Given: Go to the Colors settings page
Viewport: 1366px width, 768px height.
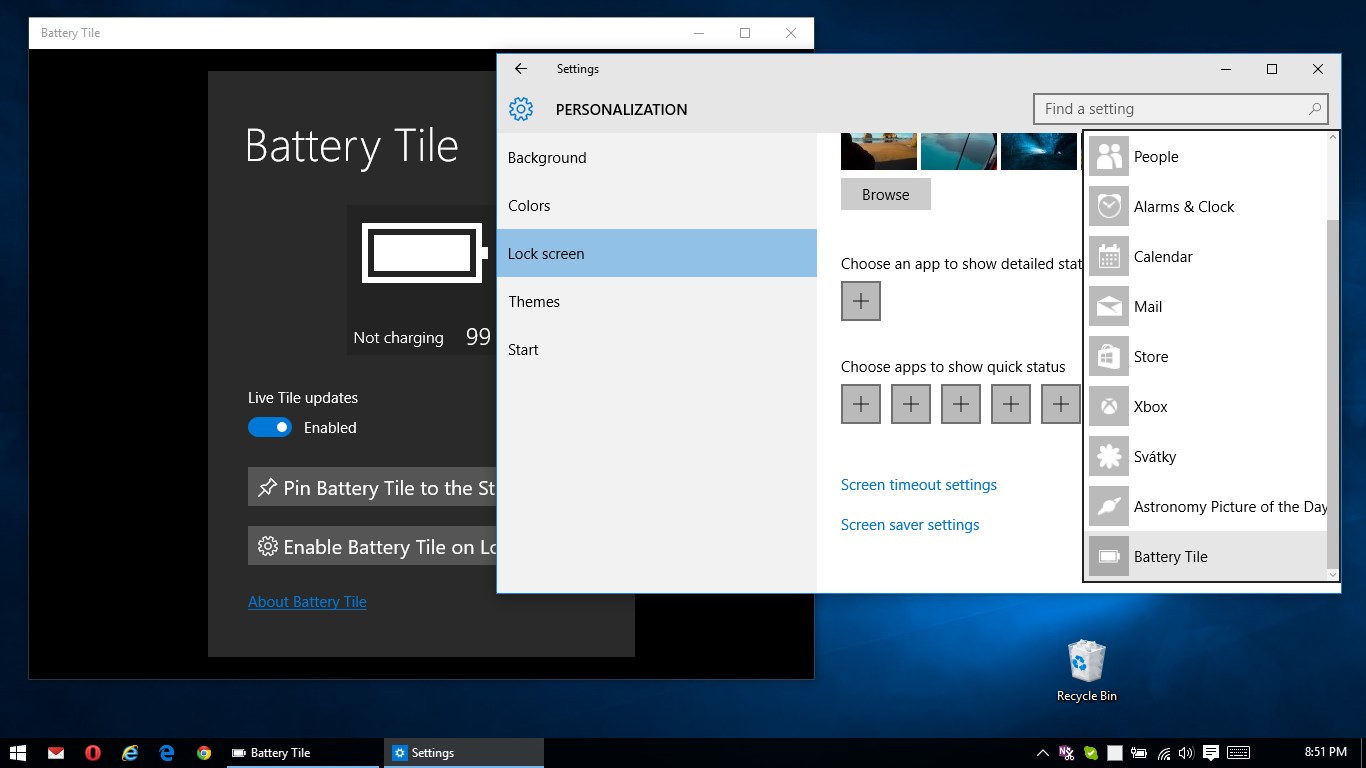Looking at the screenshot, I should point(529,206).
